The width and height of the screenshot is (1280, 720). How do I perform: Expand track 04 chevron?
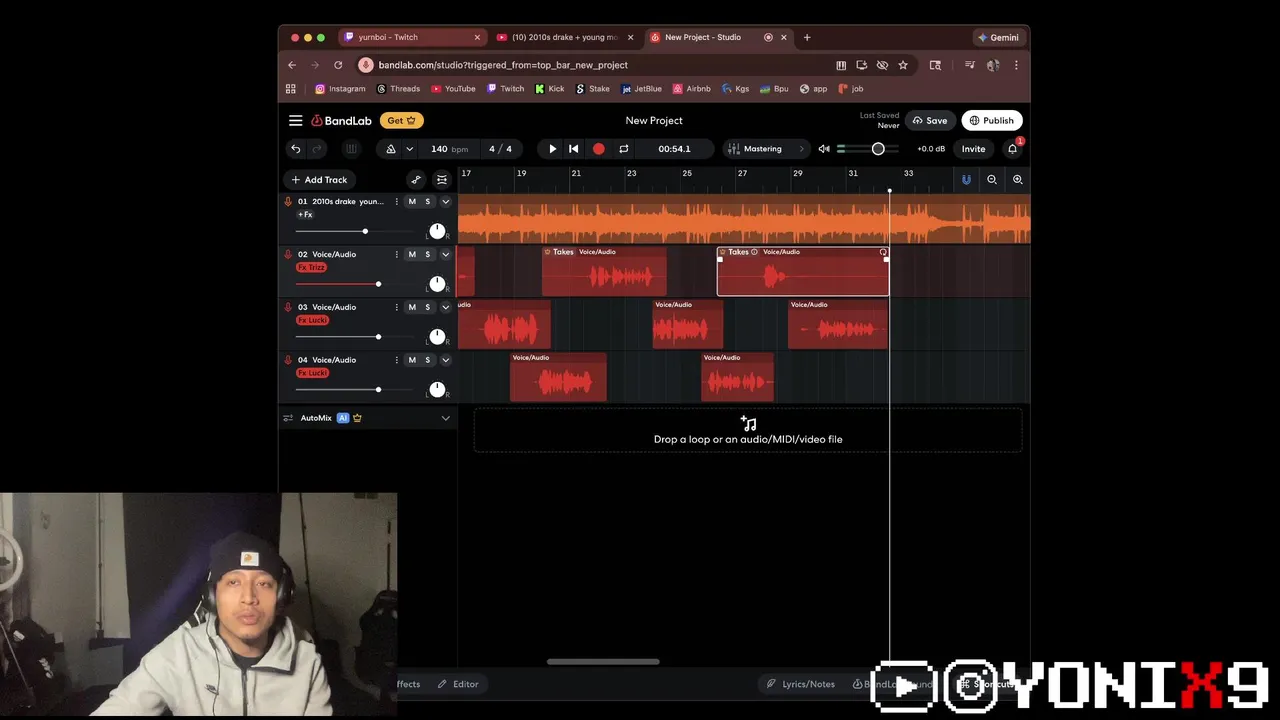pyautogui.click(x=446, y=360)
